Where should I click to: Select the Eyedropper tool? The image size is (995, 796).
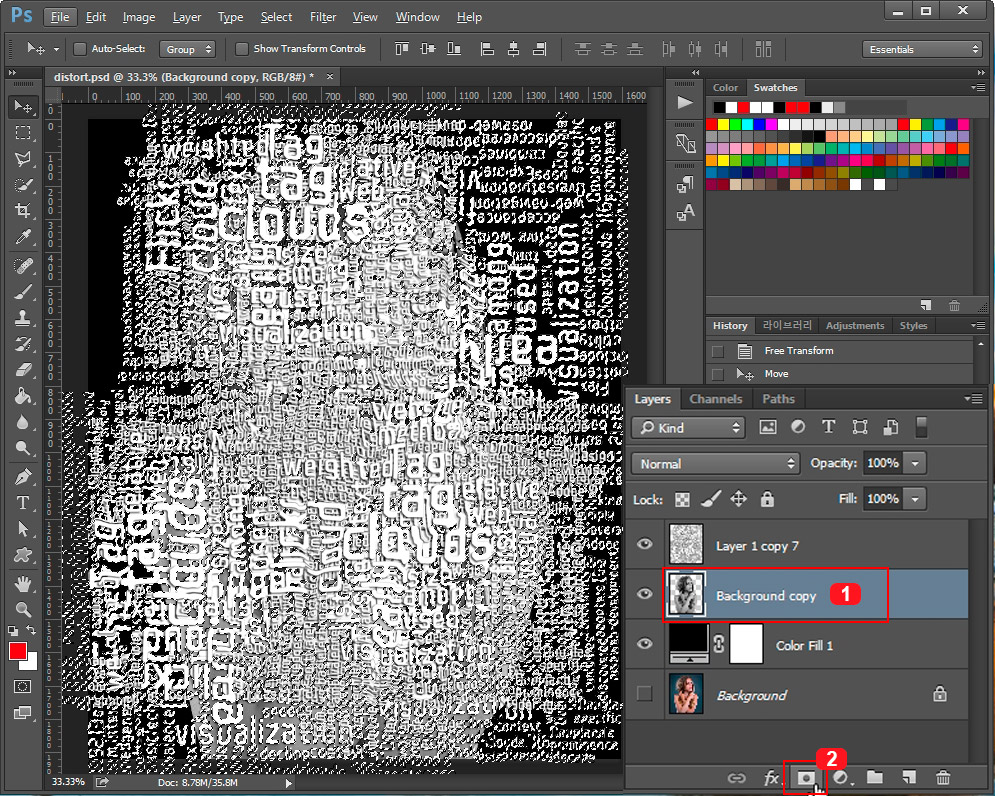pos(23,237)
